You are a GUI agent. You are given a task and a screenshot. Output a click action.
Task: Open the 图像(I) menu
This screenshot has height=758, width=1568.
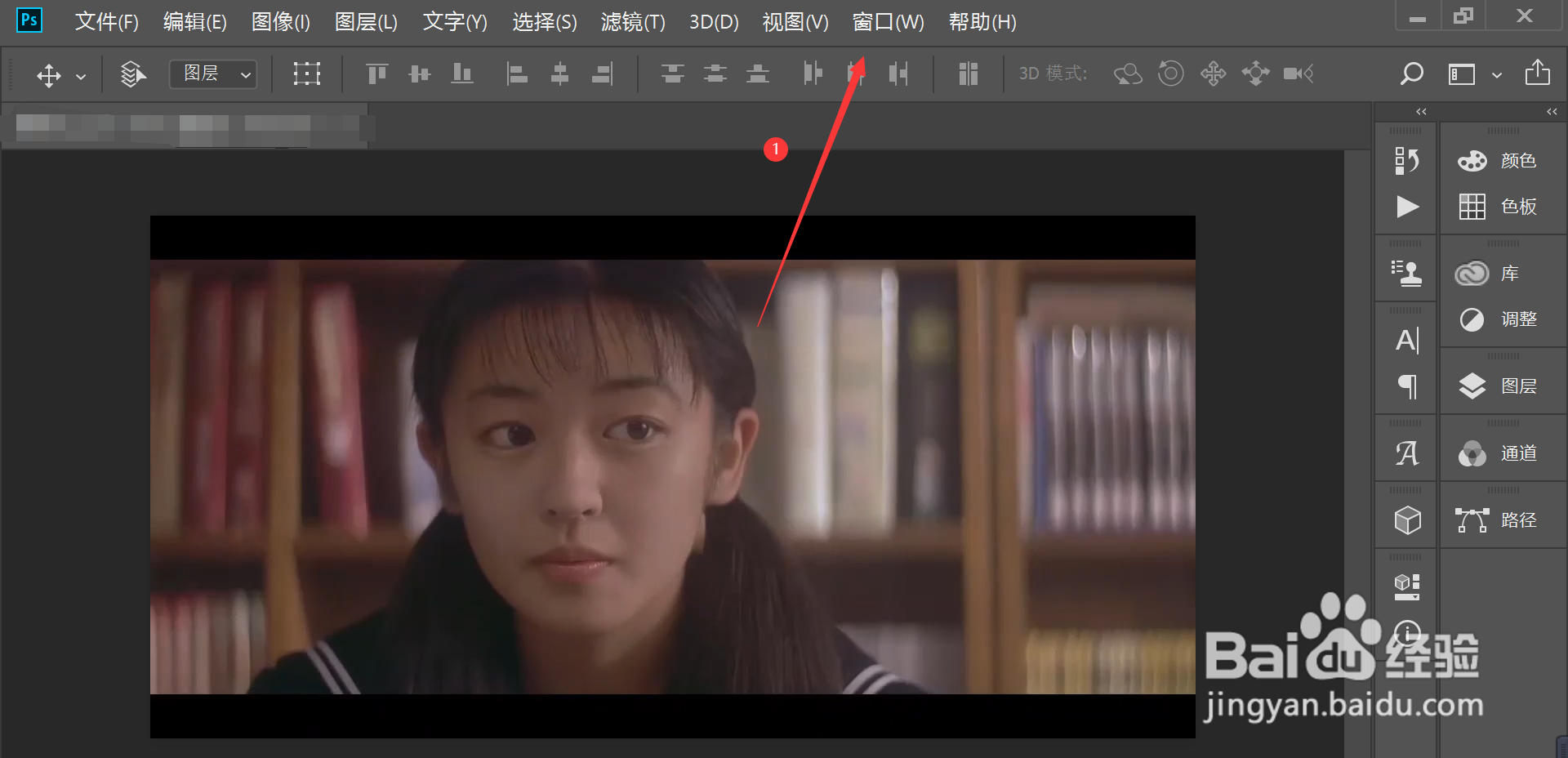(281, 22)
